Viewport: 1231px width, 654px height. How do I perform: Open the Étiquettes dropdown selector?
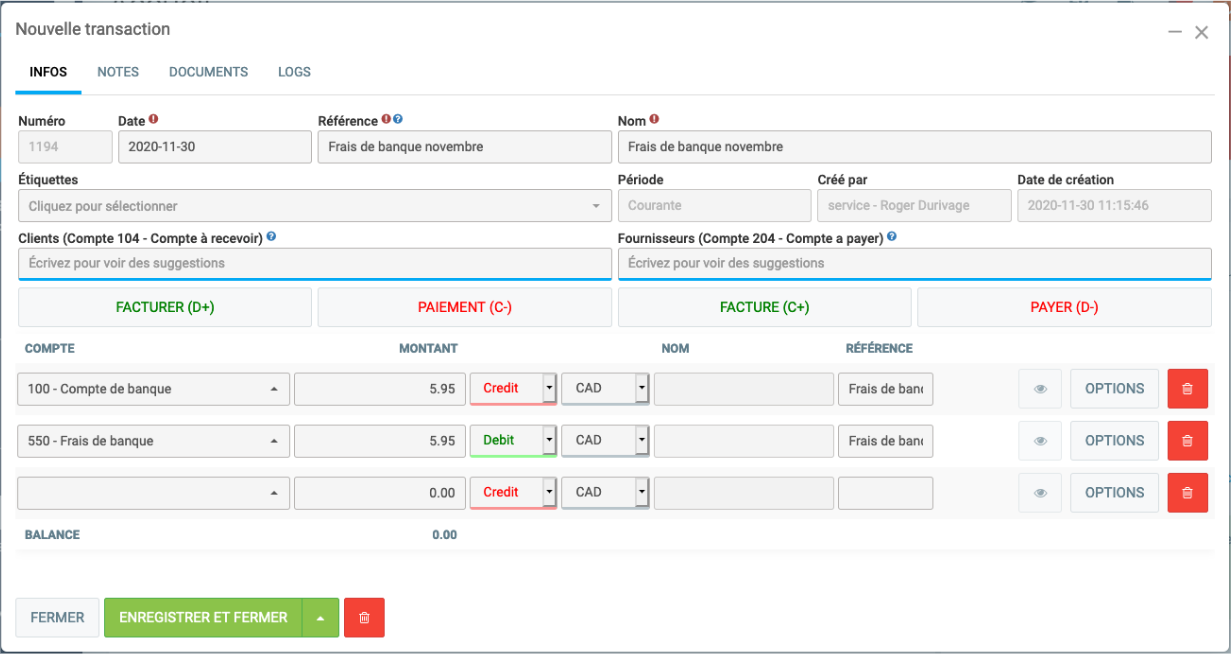314,206
